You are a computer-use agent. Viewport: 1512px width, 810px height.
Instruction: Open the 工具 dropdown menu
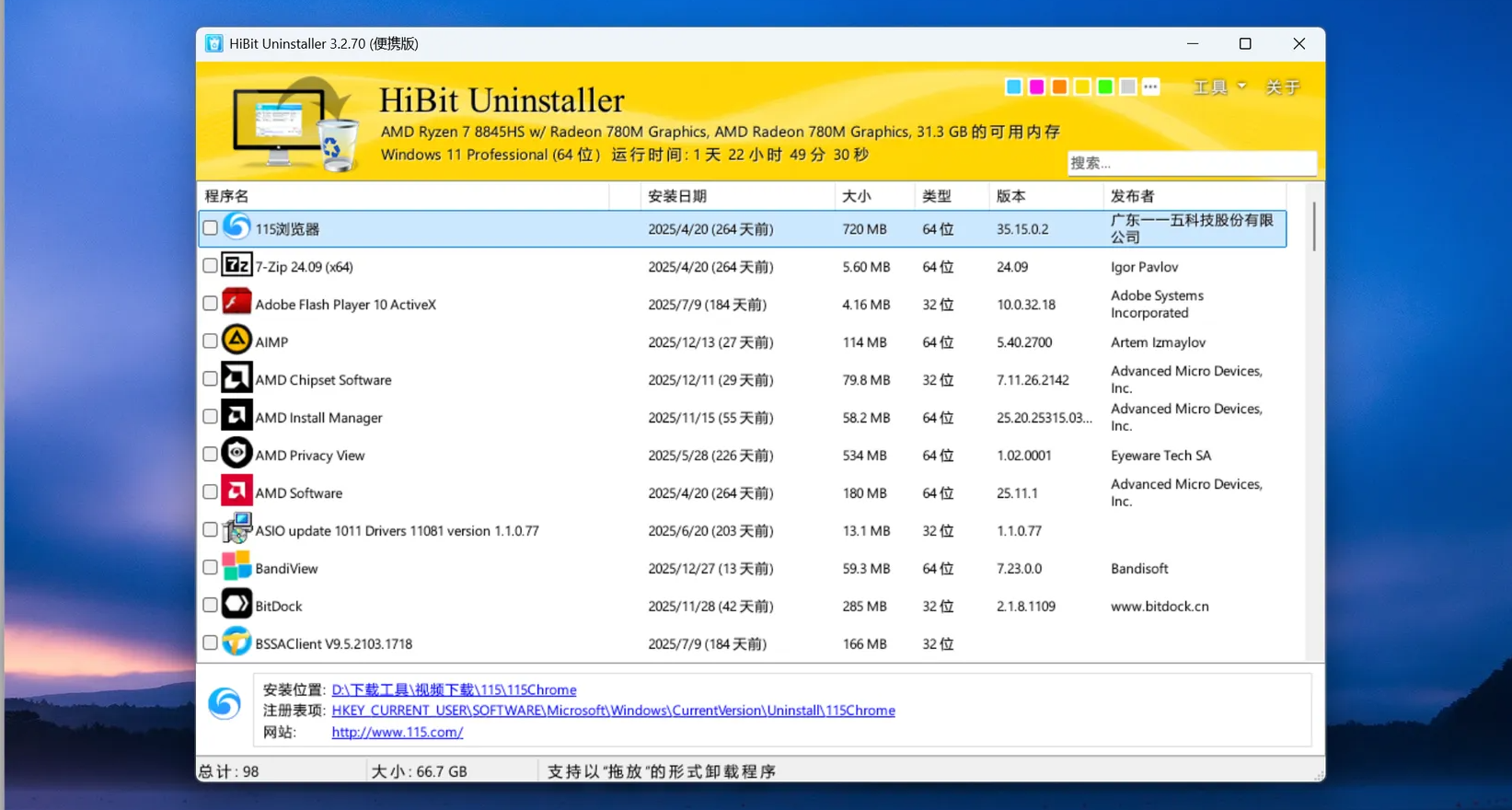click(x=1218, y=87)
